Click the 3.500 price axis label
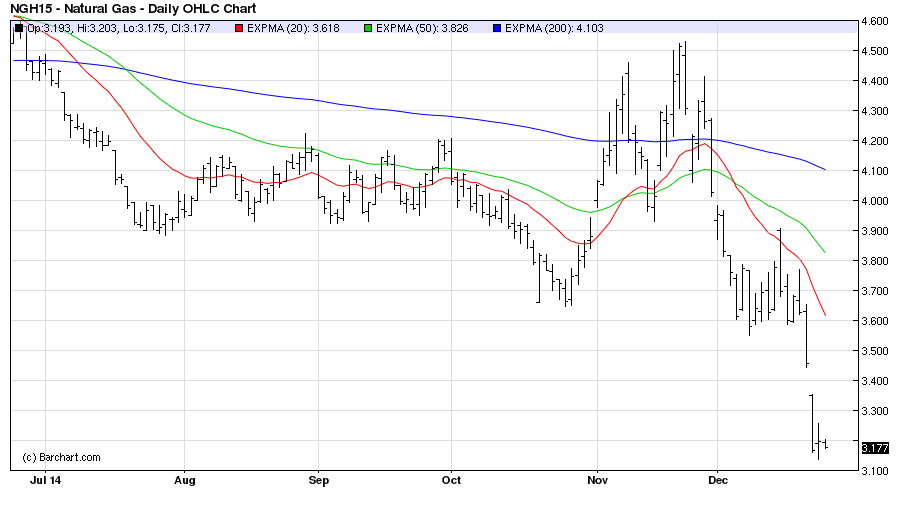The width and height of the screenshot is (900, 511). click(875, 351)
